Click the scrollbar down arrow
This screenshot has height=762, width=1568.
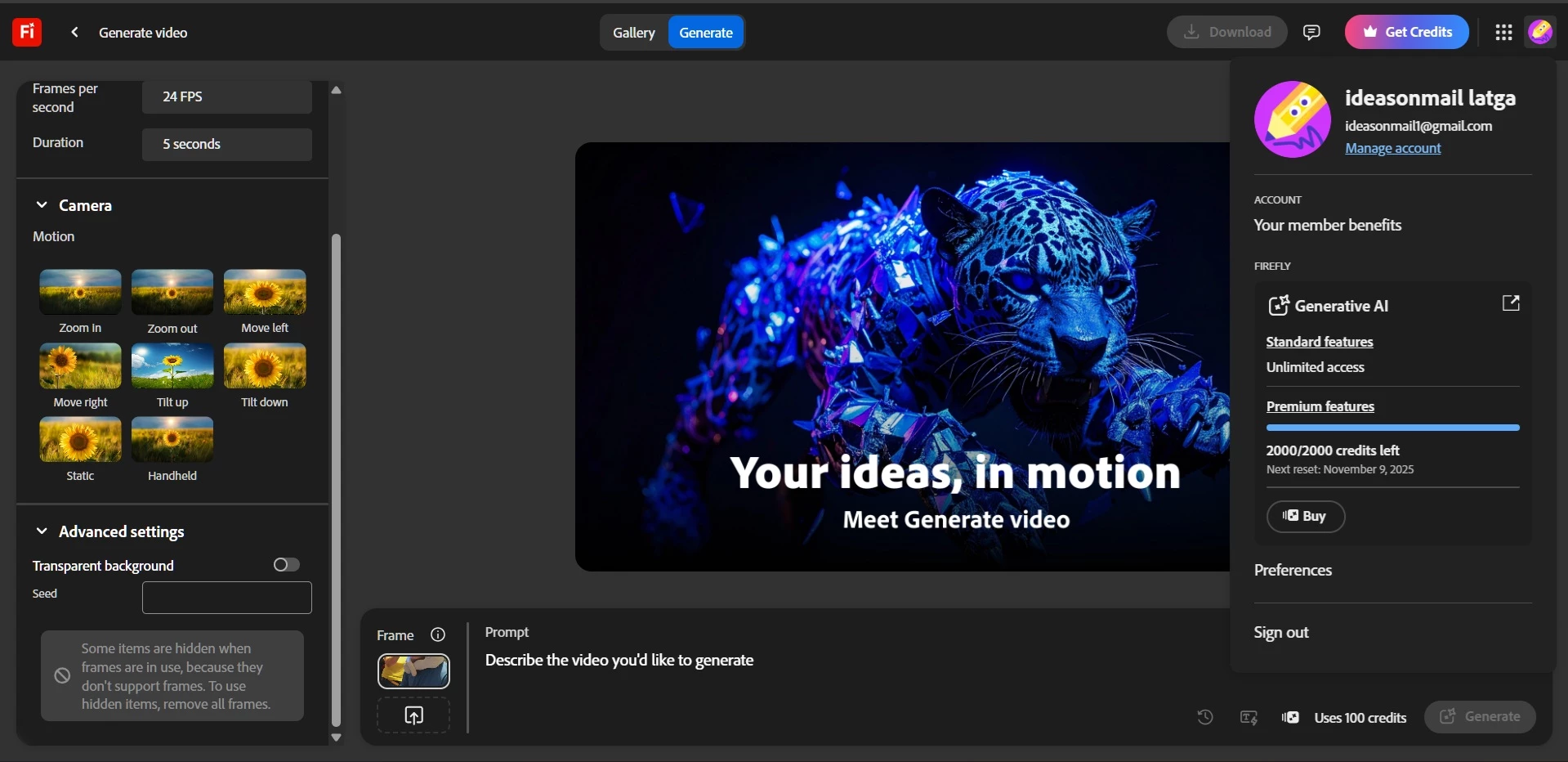point(336,737)
